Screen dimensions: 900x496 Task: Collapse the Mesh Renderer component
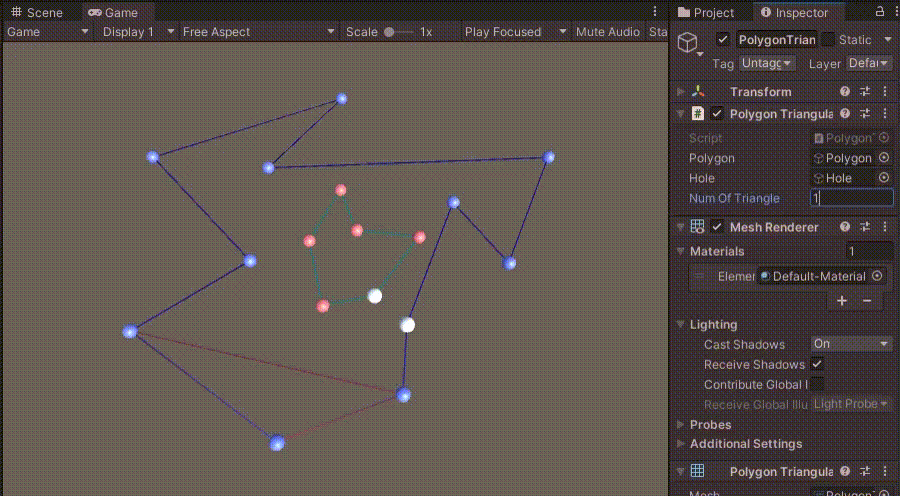coord(681,227)
